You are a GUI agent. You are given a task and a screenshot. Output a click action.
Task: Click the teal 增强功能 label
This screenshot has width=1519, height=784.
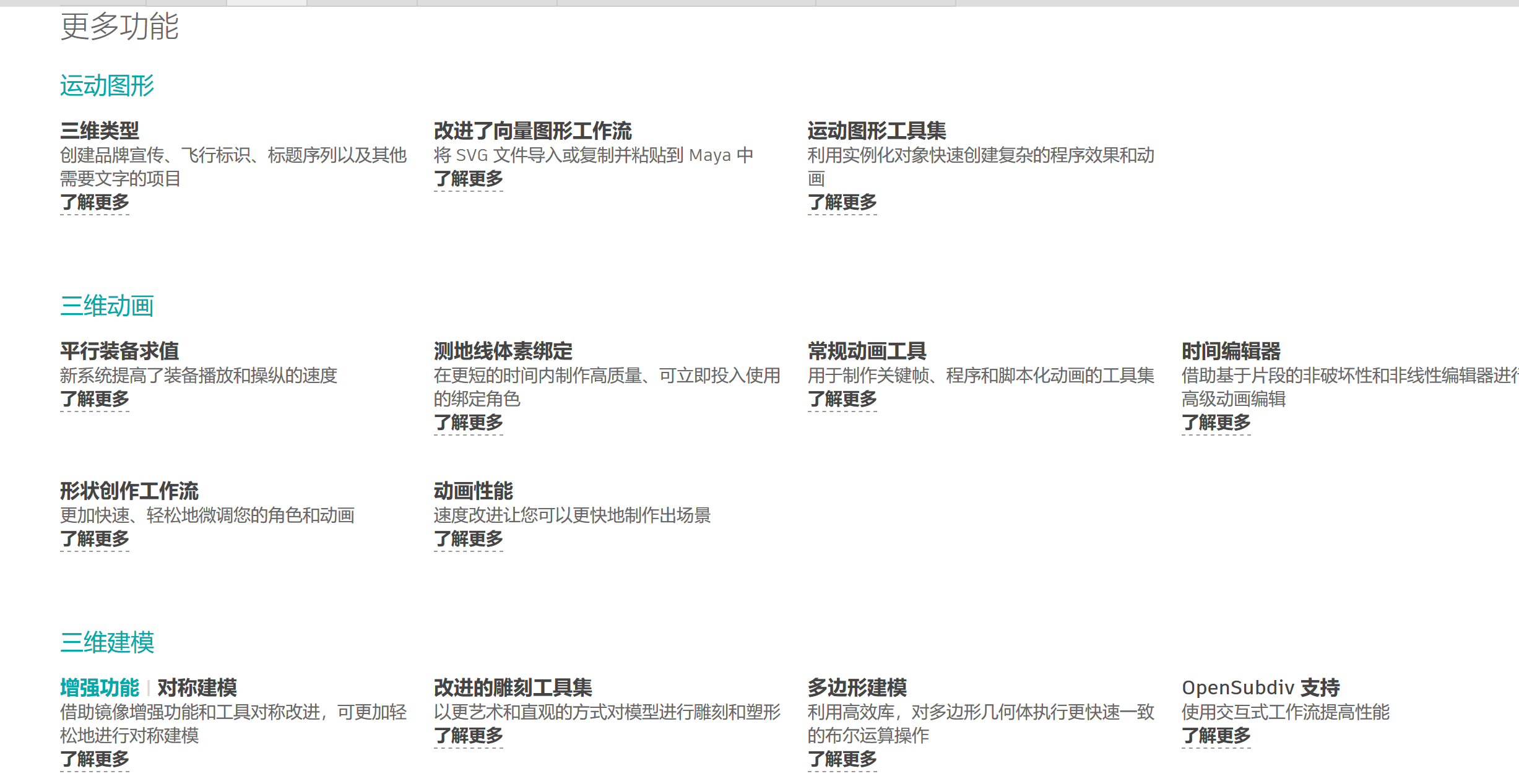coord(100,687)
